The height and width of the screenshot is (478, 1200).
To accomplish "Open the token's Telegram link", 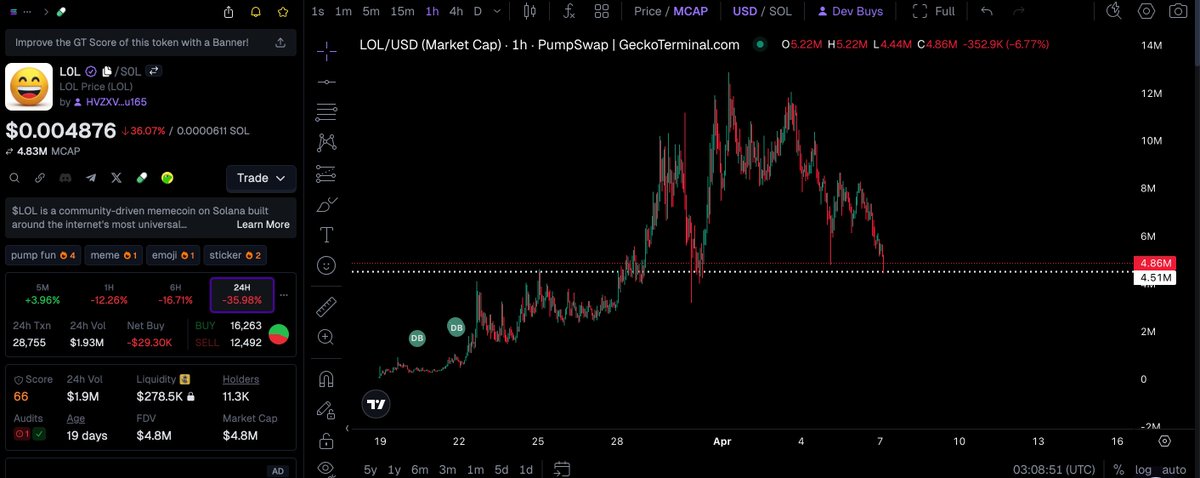I will (91, 177).
